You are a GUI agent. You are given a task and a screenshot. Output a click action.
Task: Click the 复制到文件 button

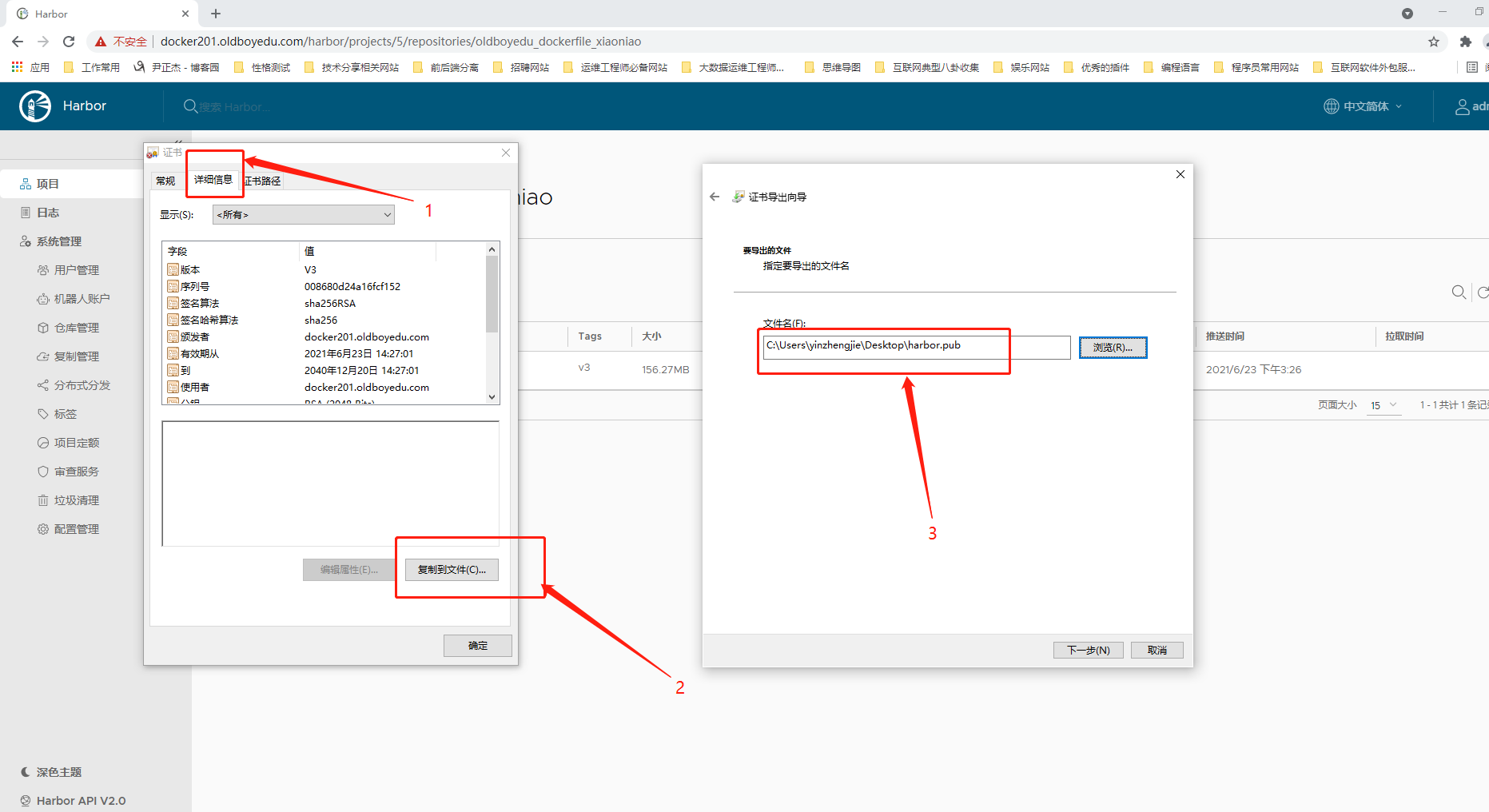452,570
